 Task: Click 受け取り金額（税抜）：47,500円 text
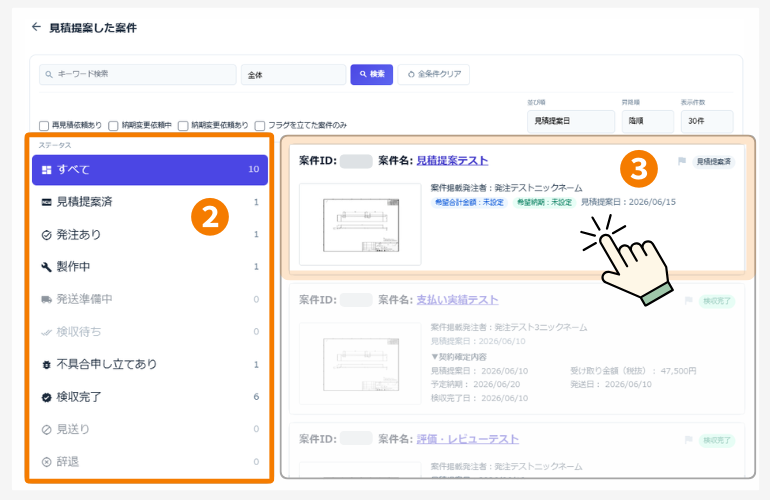(x=633, y=371)
